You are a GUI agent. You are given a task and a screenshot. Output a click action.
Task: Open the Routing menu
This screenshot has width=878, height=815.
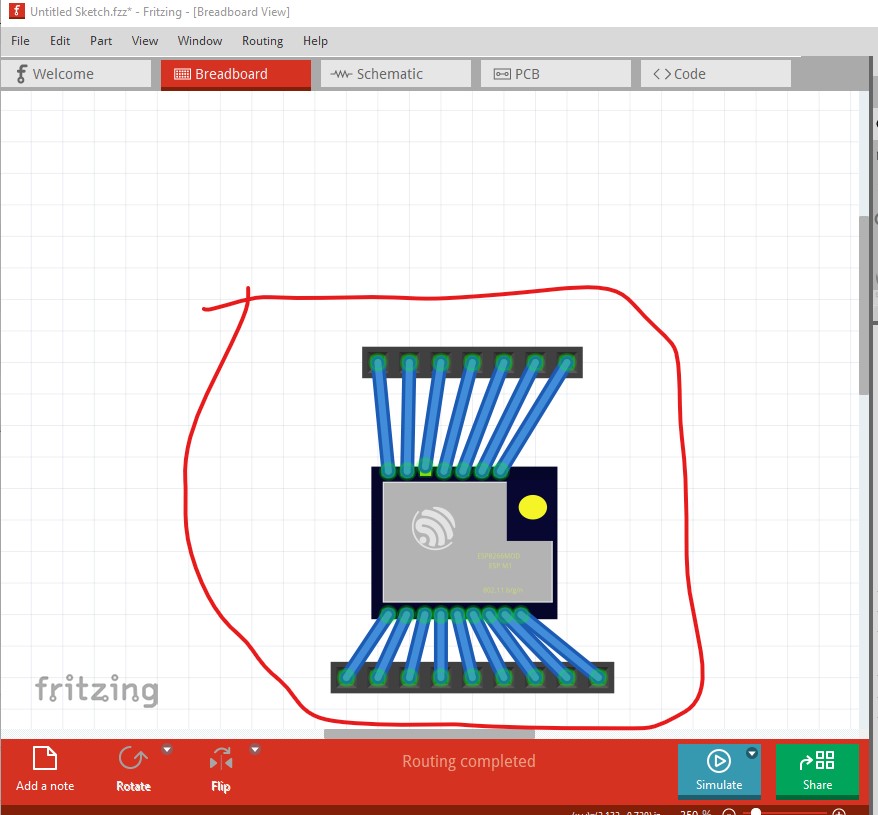(262, 41)
